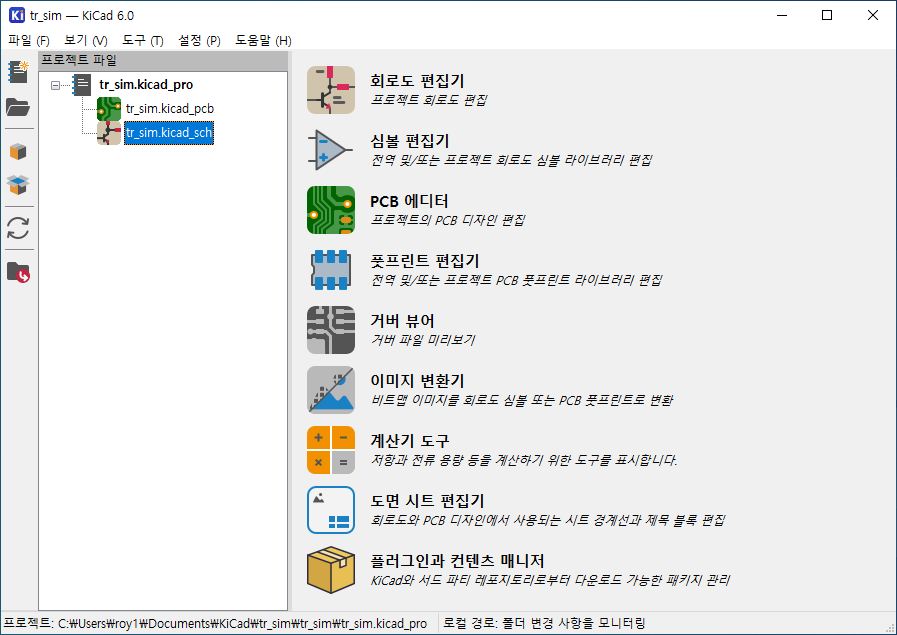
Task: Select tr_sim.kicad_pro root tree item
Action: (146, 85)
